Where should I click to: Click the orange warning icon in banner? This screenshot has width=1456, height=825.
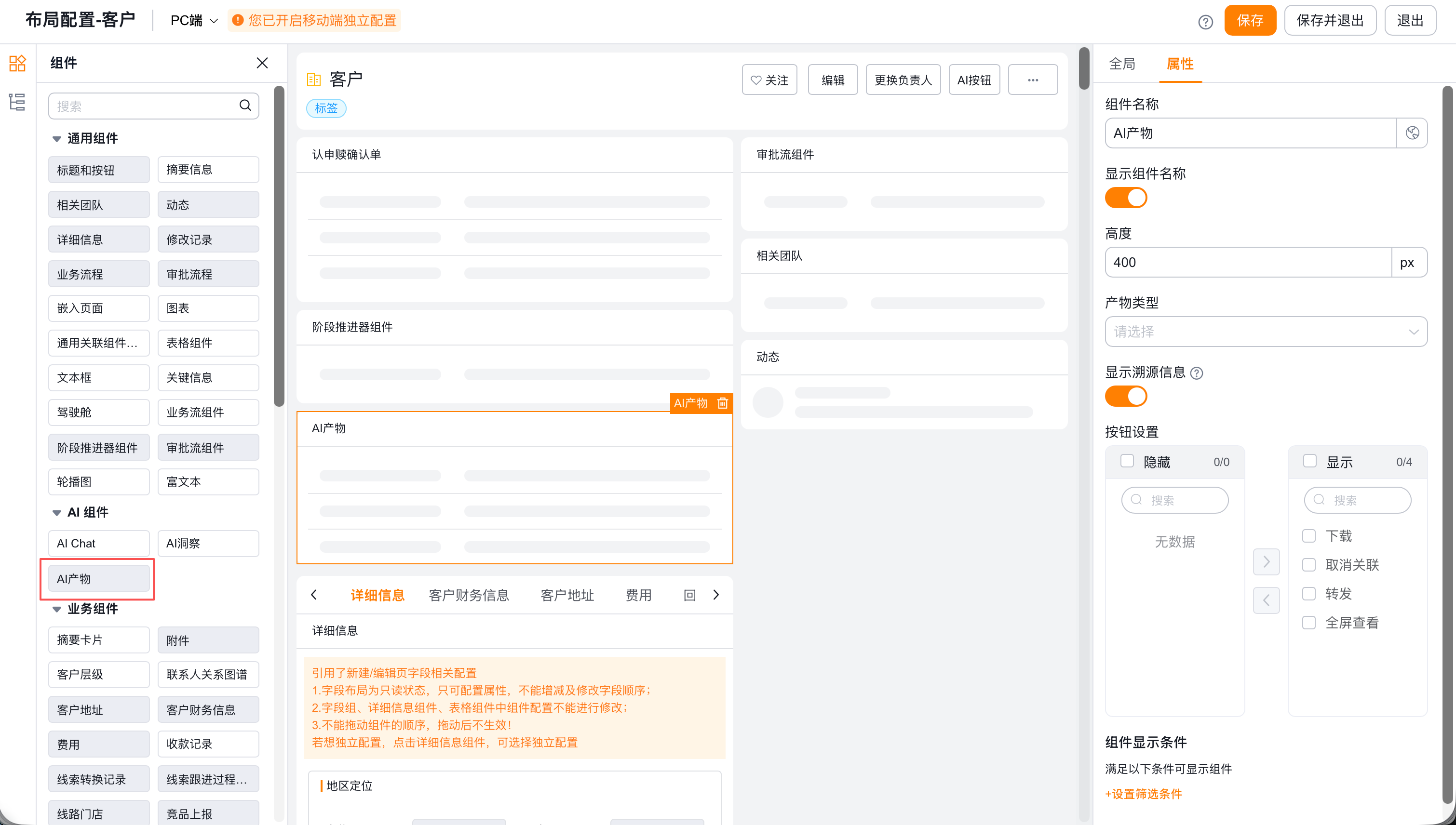pyautogui.click(x=238, y=20)
